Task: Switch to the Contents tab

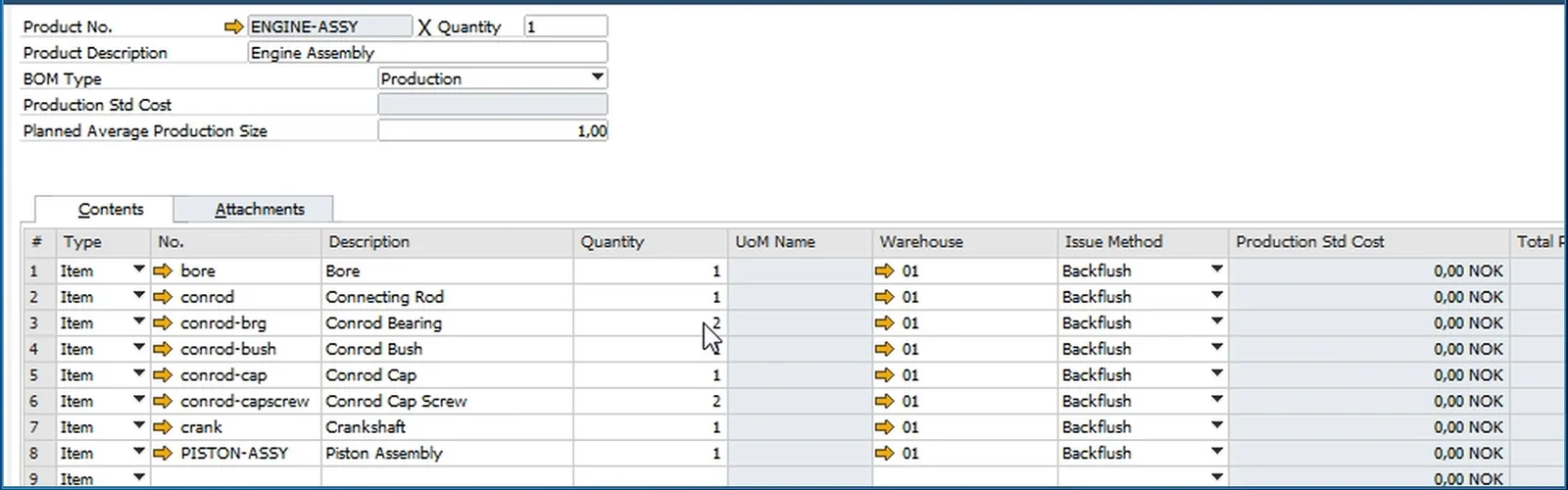Action: point(105,209)
